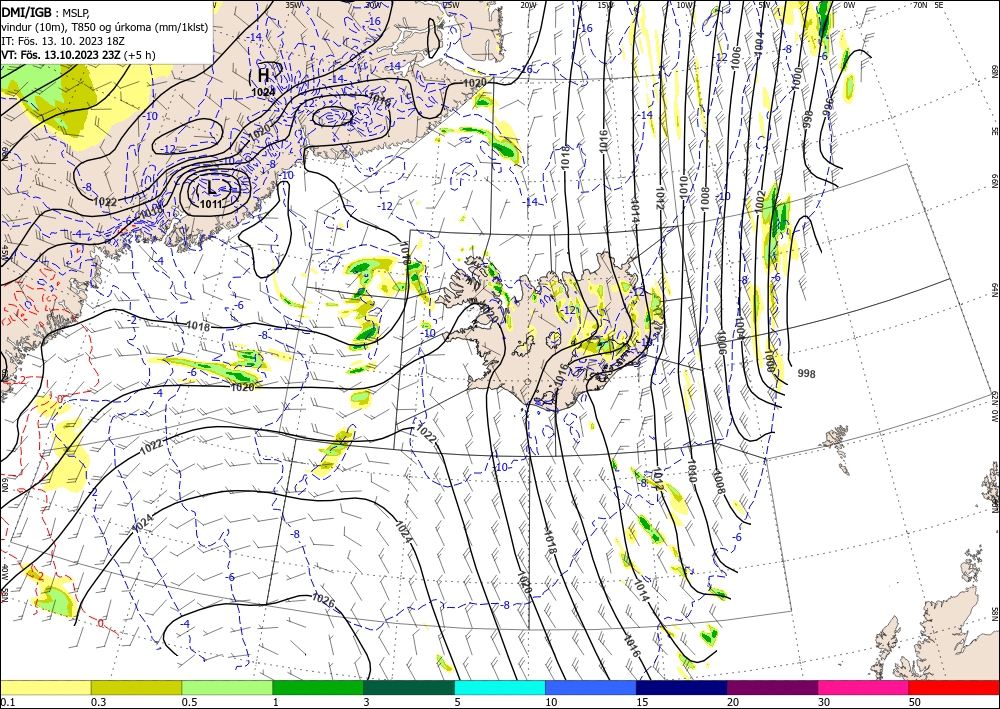
Task: Click the 'L' low pressure symbol
Action: pyautogui.click(x=211, y=188)
